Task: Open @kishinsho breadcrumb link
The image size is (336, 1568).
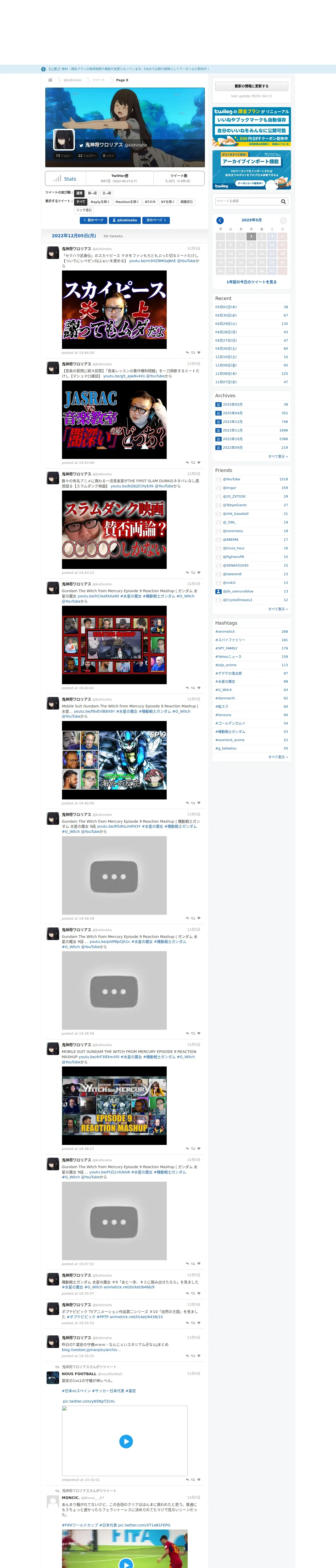Action: click(72, 80)
